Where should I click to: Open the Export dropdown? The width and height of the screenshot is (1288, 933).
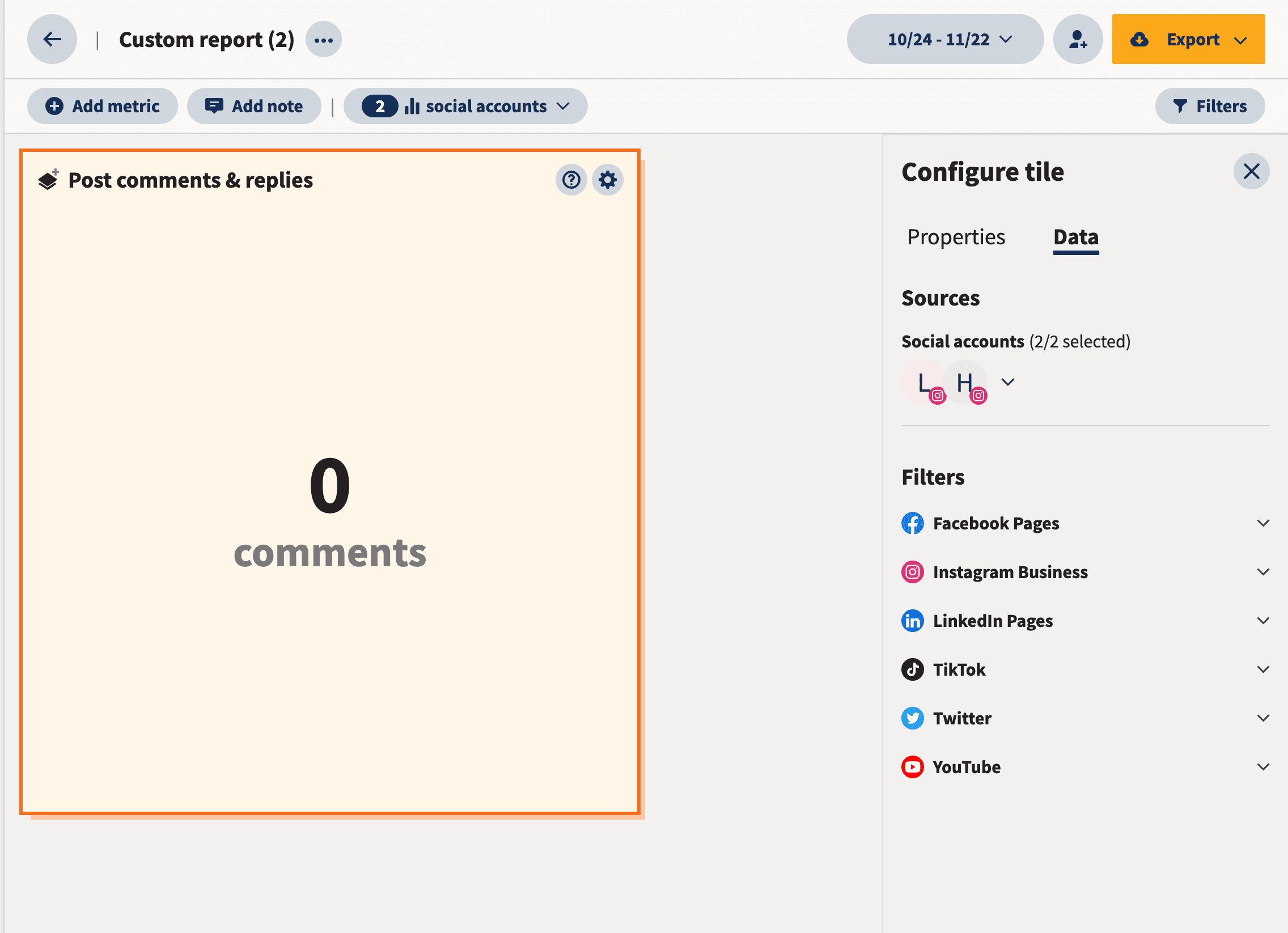pyautogui.click(x=1188, y=39)
